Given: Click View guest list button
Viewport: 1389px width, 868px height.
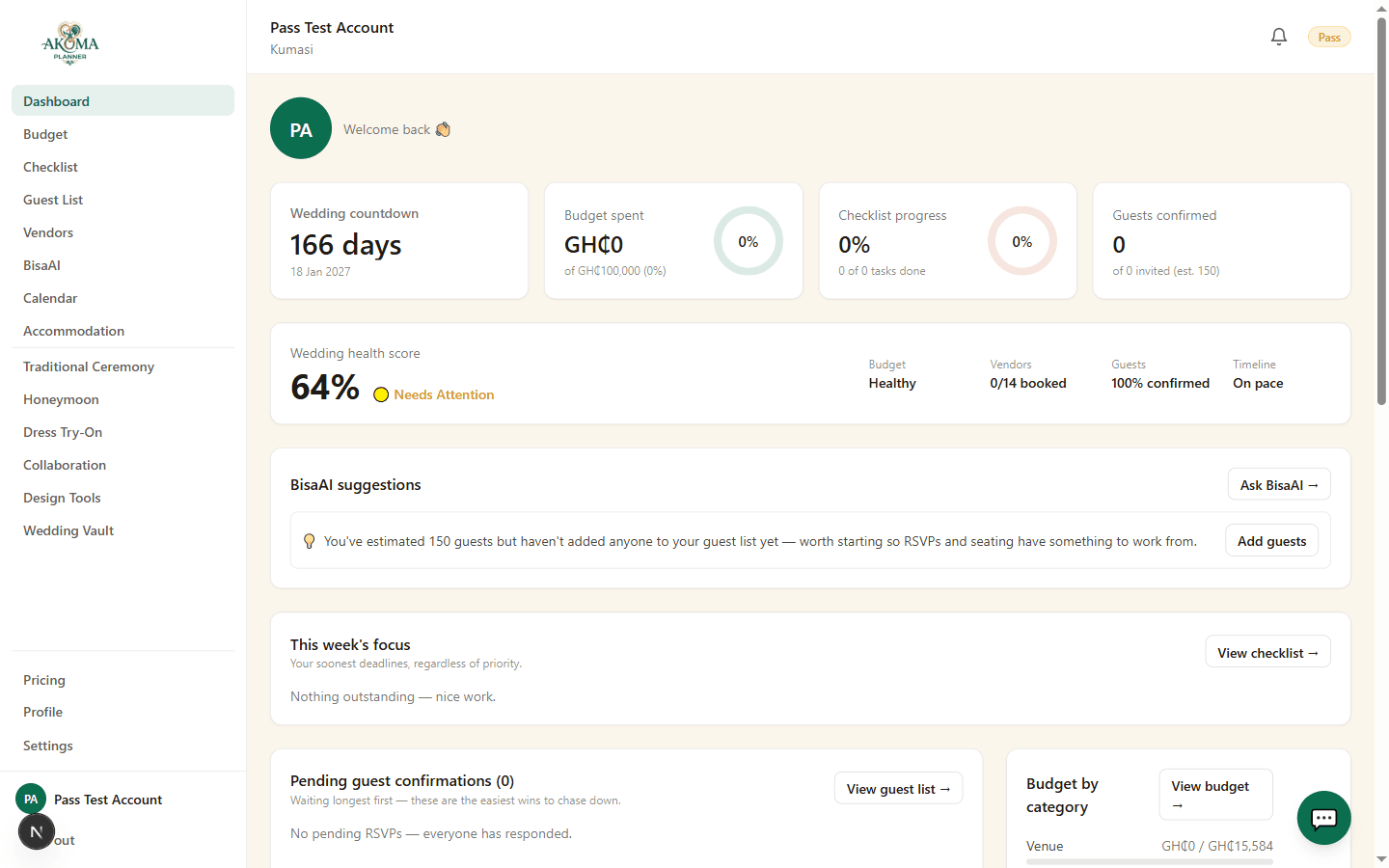Looking at the screenshot, I should coord(898,788).
